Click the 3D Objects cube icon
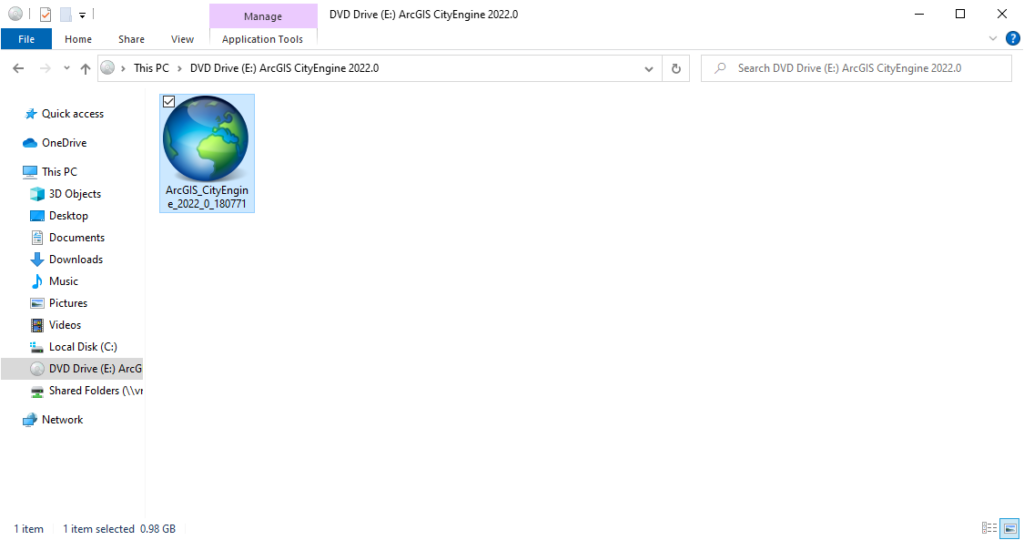Image resolution: width=1024 pixels, height=540 pixels. [37, 194]
